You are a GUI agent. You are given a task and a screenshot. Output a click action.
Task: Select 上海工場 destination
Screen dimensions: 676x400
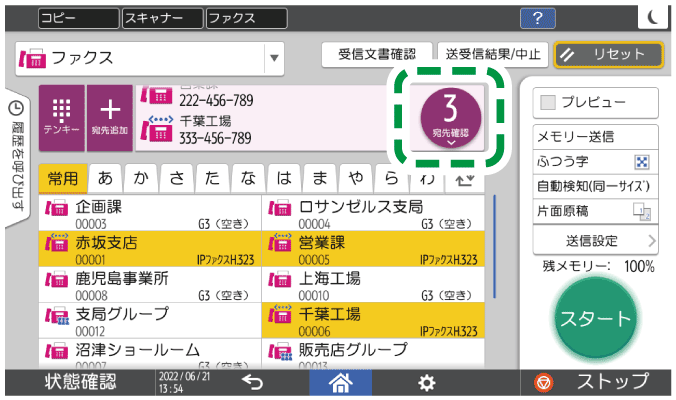(373, 284)
